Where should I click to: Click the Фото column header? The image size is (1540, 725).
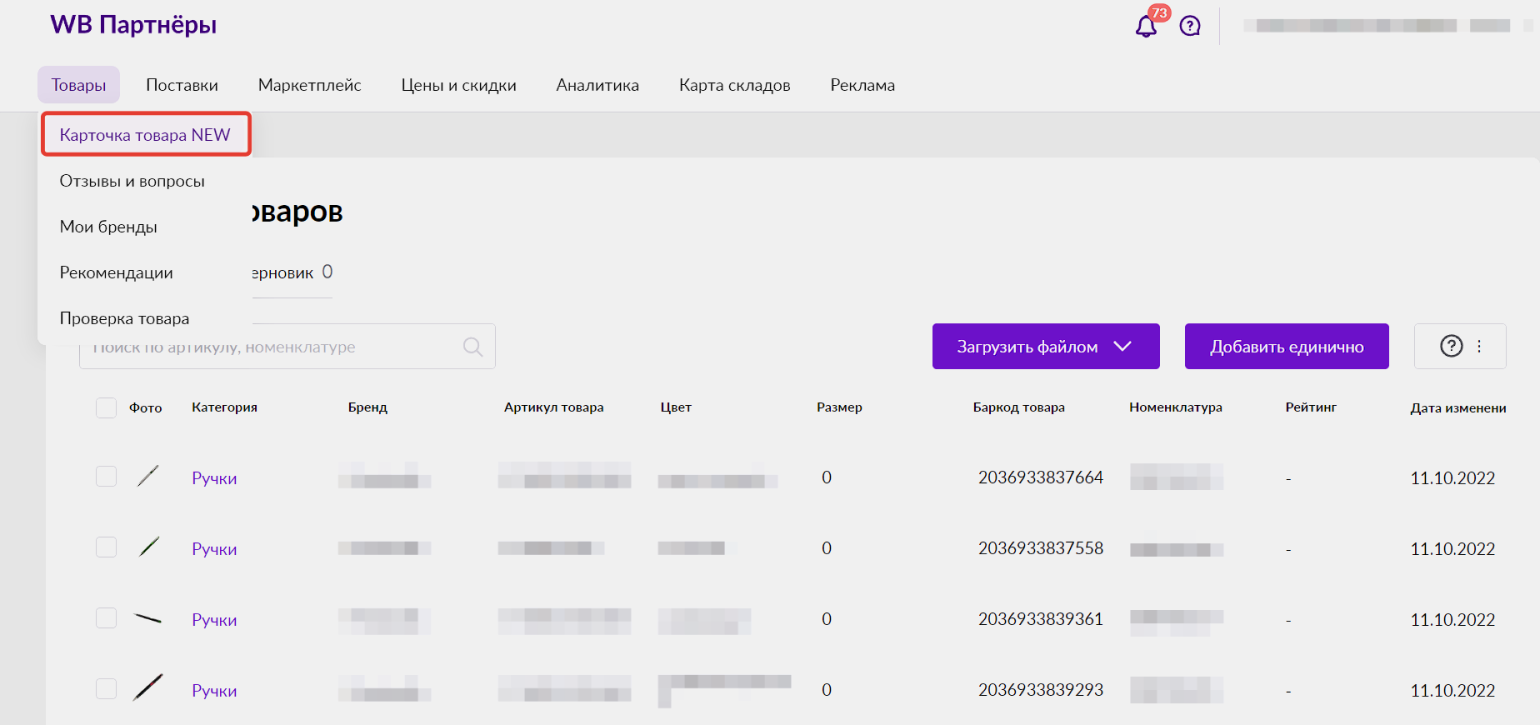coord(146,407)
